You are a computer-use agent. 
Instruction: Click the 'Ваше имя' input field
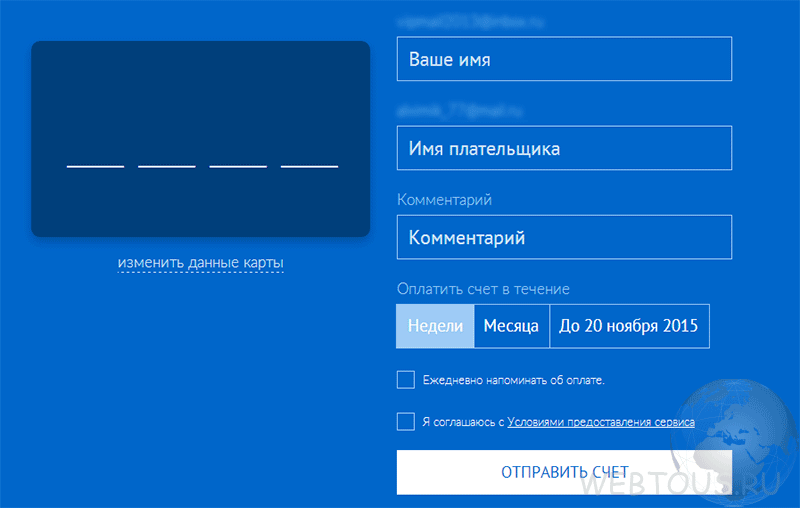[564, 59]
